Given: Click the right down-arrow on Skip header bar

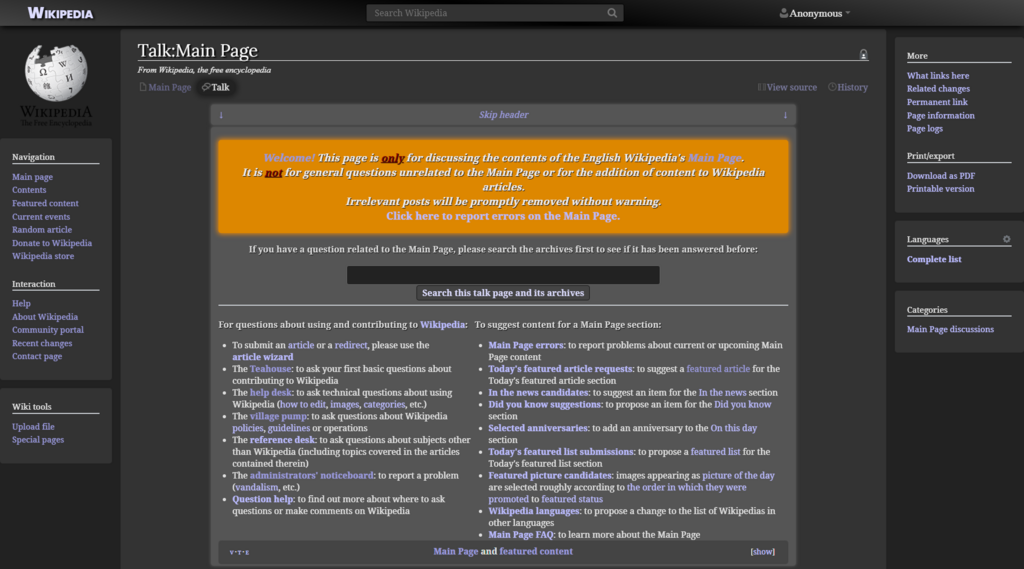Looking at the screenshot, I should tap(785, 115).
